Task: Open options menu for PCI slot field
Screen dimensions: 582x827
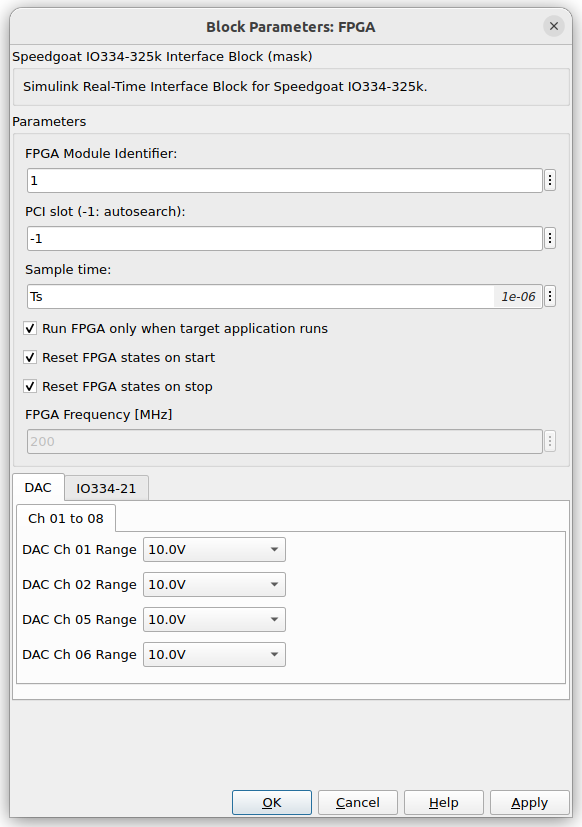Action: point(550,238)
